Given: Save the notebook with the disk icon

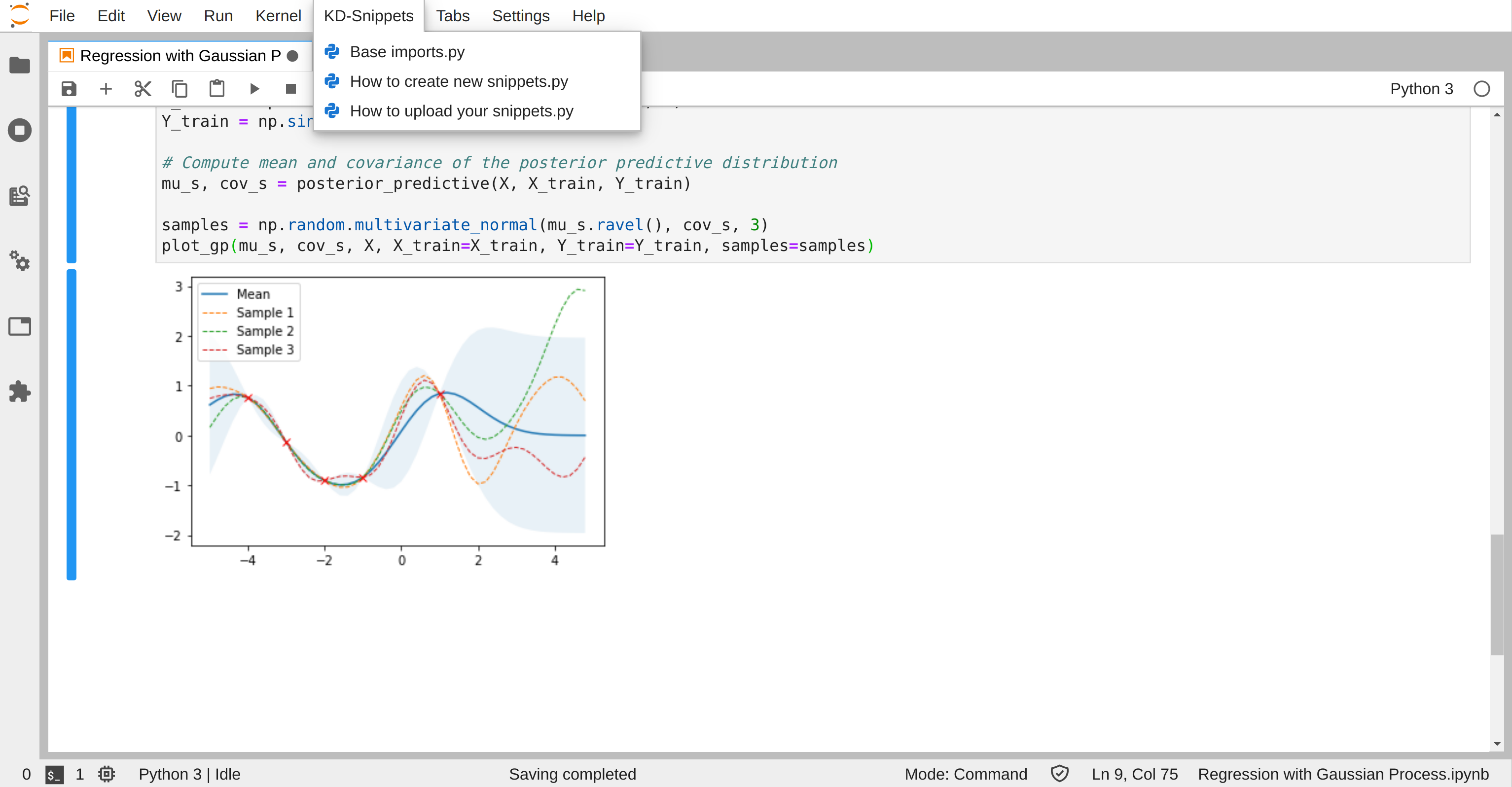Looking at the screenshot, I should pos(69,89).
